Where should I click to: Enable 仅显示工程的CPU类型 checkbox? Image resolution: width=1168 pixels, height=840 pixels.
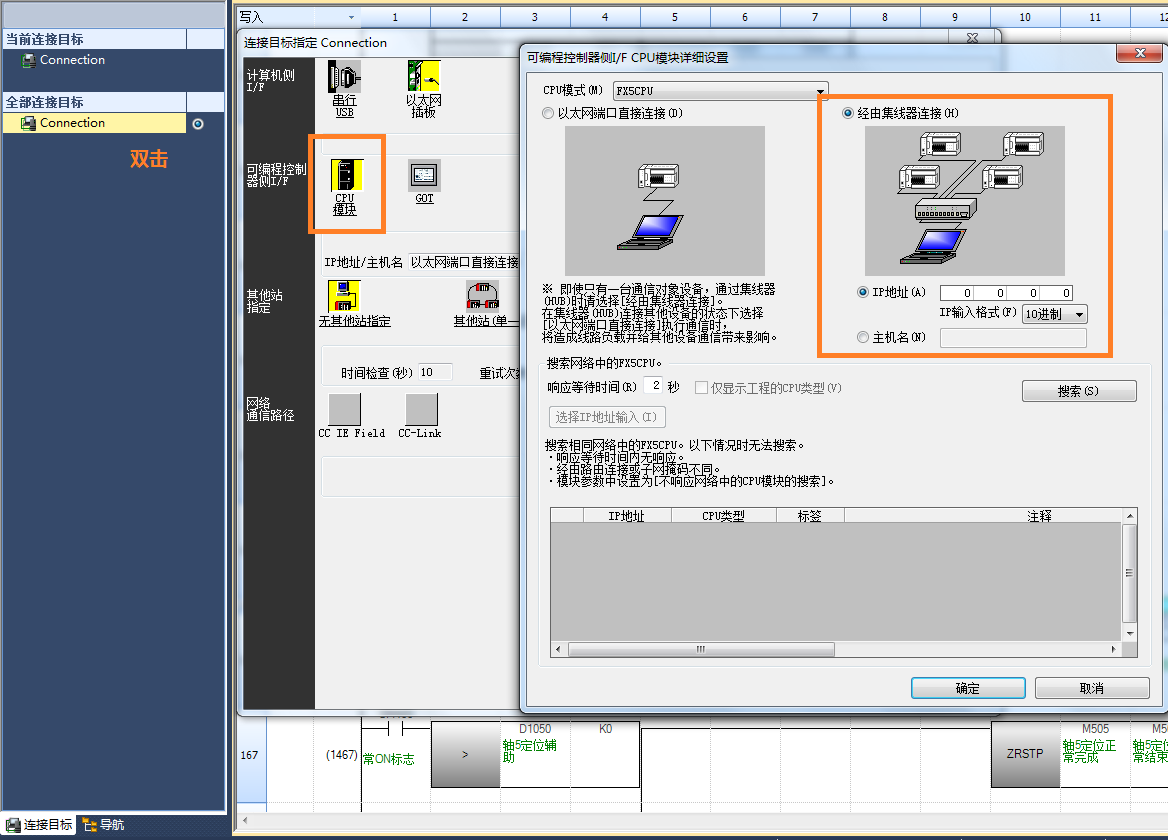click(x=701, y=388)
